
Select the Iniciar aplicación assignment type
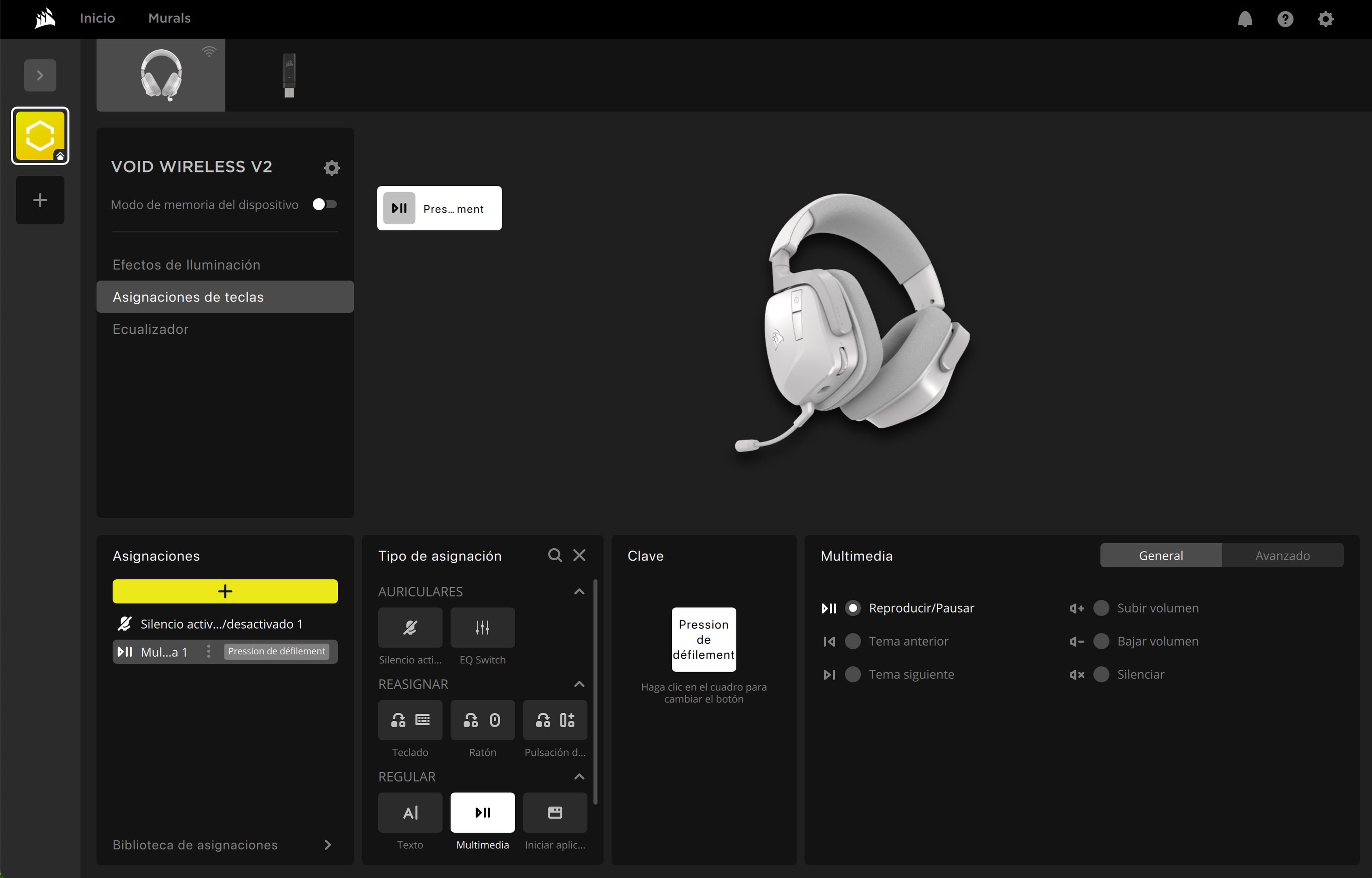[554, 812]
